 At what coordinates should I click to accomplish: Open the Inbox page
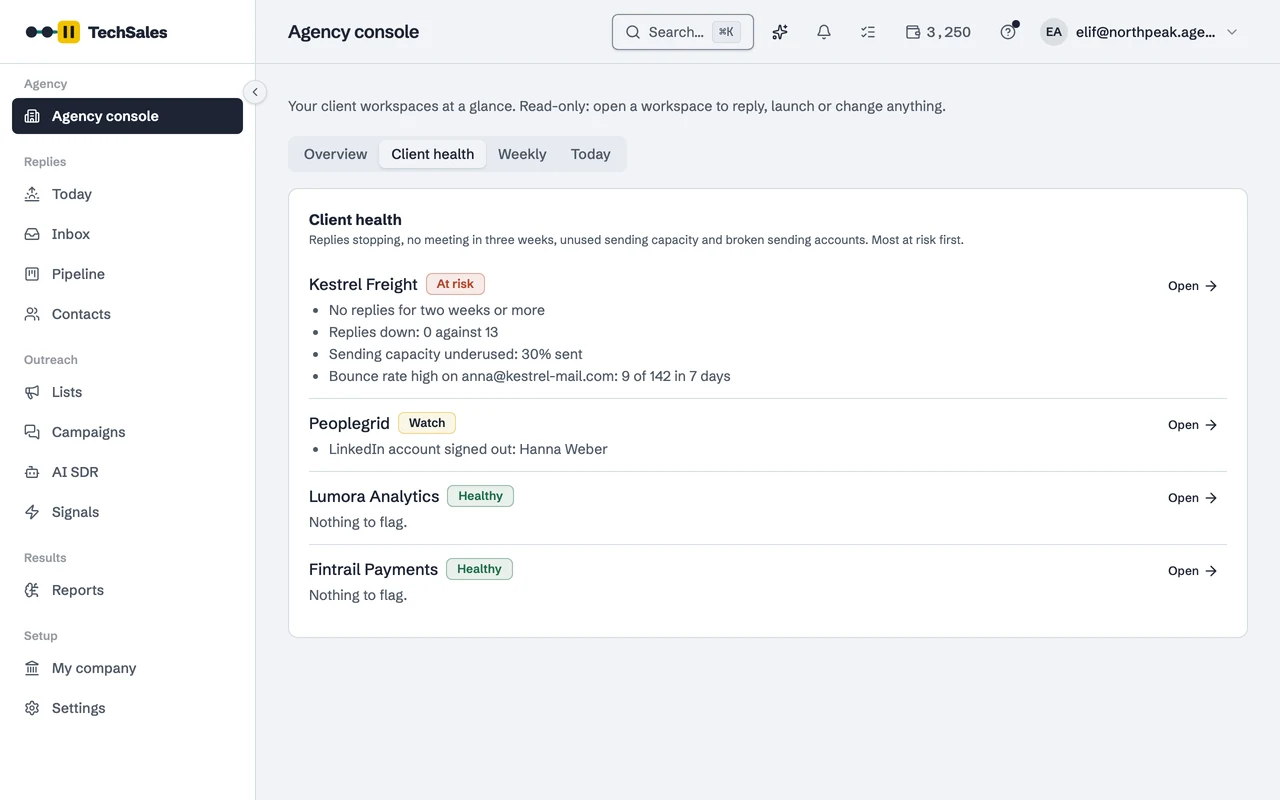127,234
